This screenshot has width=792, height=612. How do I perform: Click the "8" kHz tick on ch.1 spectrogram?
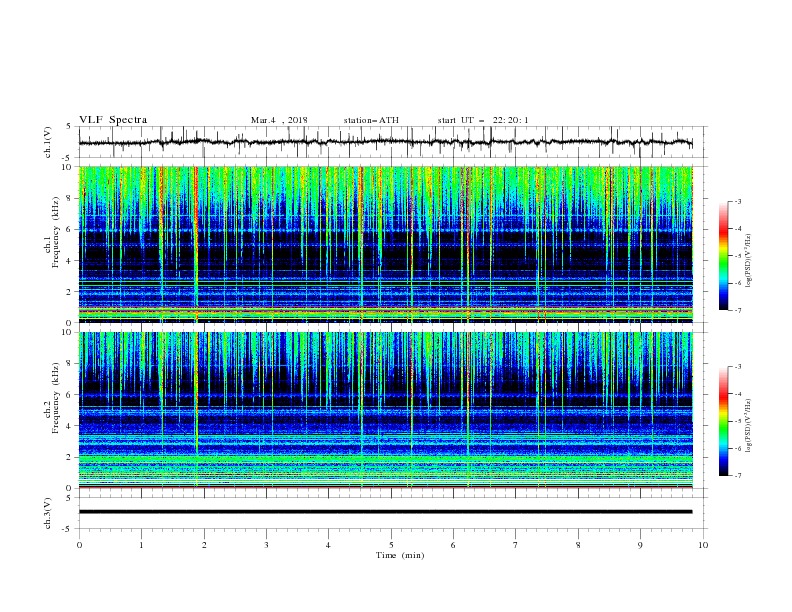[x=69, y=198]
